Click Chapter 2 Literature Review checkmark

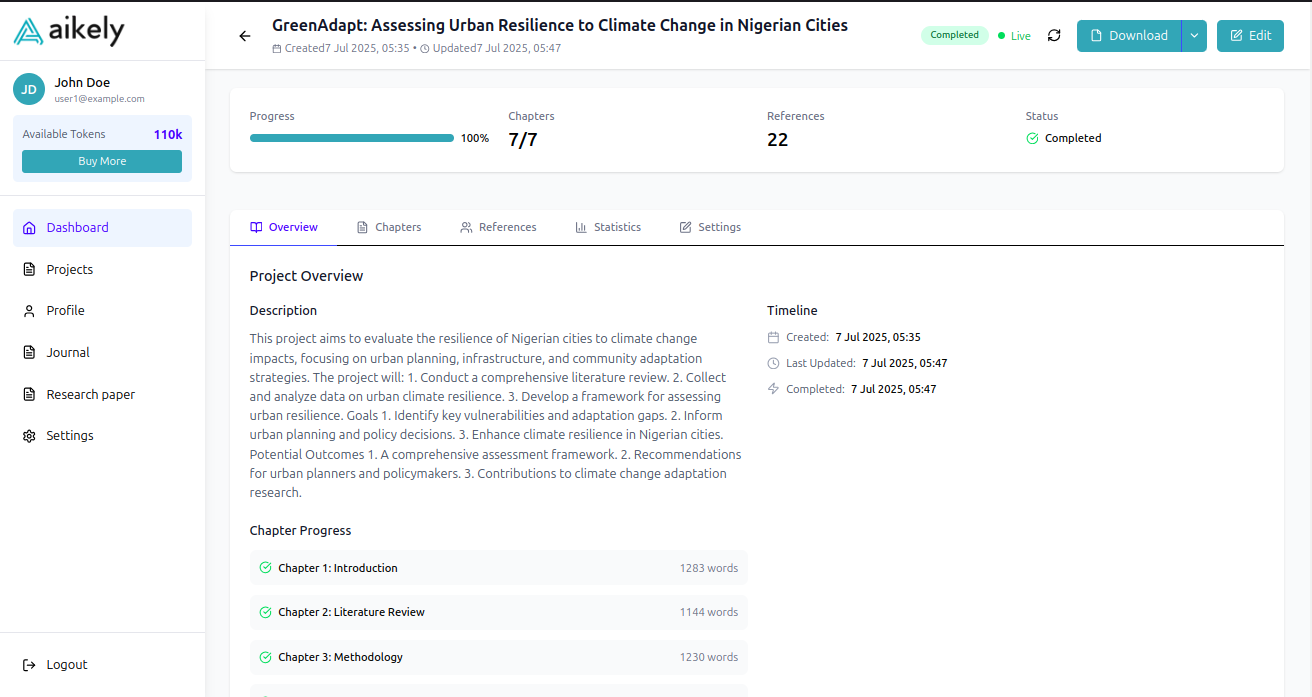(x=265, y=612)
